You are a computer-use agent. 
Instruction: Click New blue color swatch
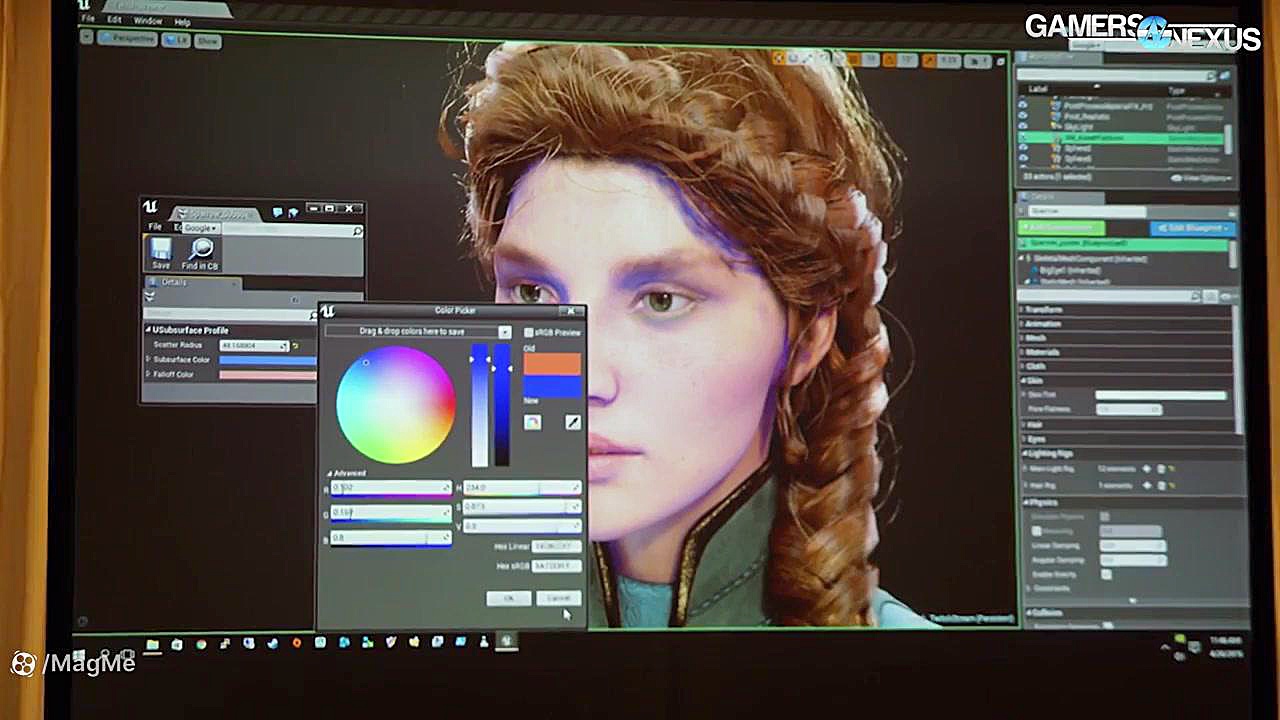[552, 386]
